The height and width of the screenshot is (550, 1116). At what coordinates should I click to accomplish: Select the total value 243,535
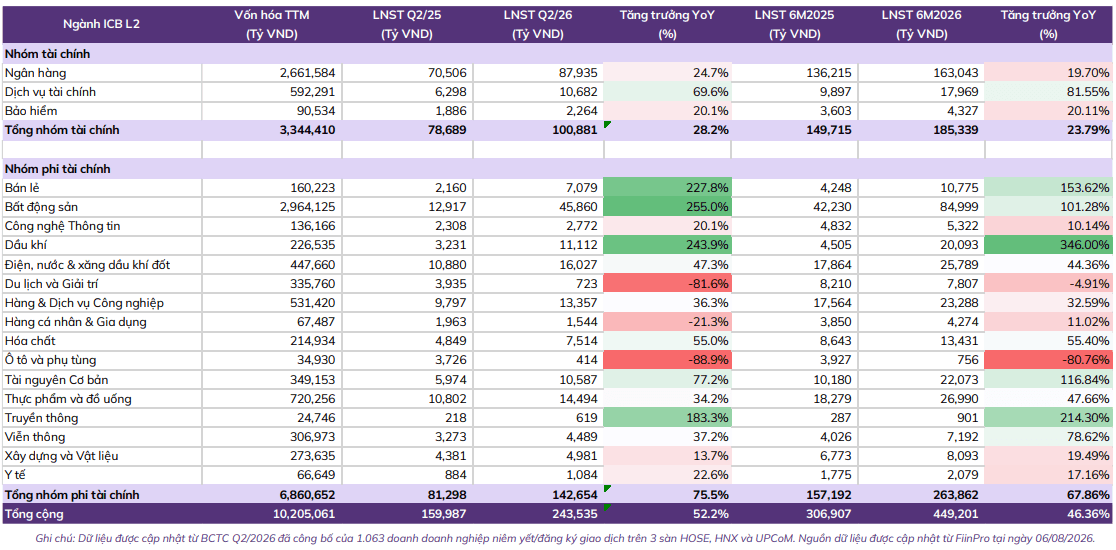click(576, 514)
